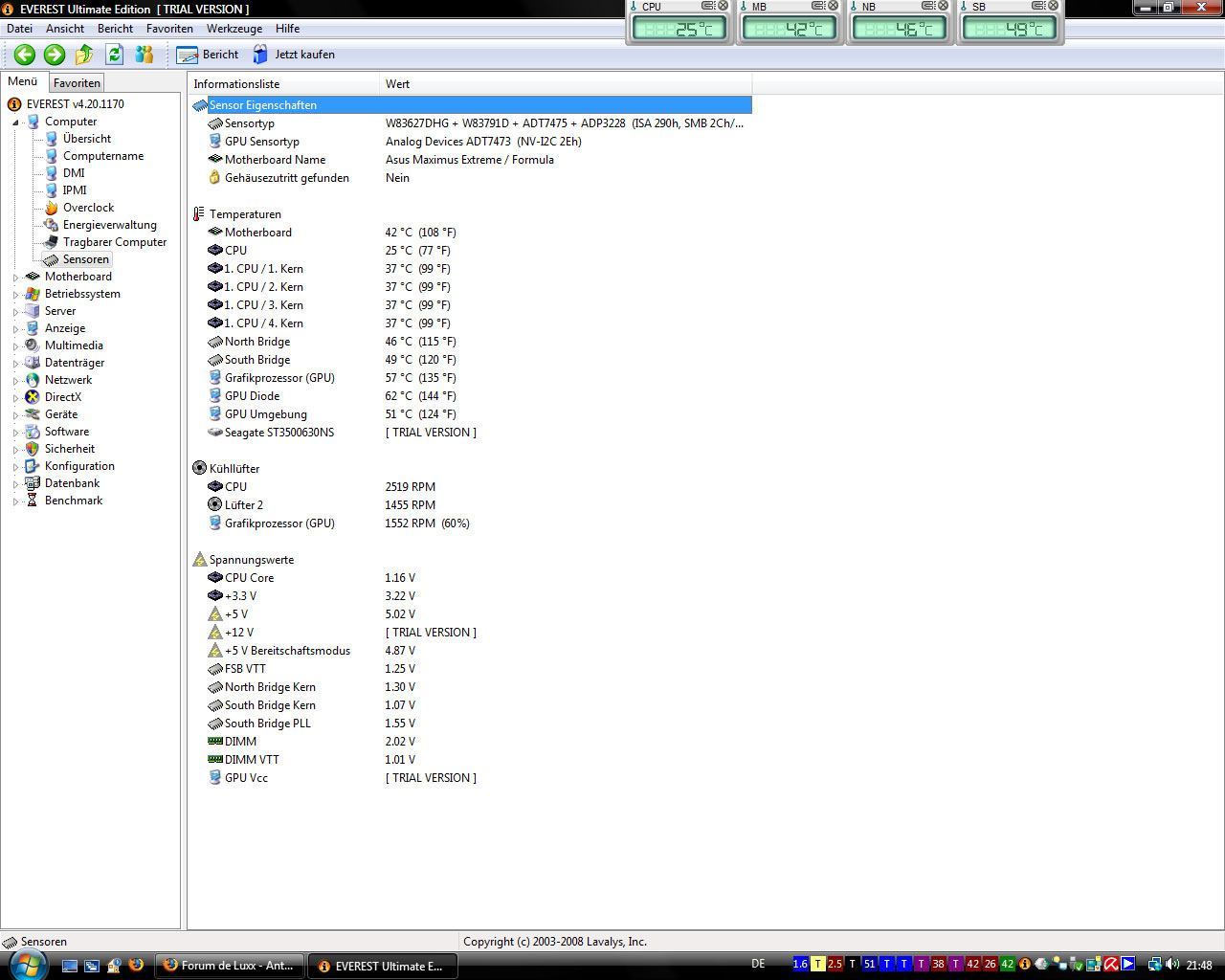Image resolution: width=1225 pixels, height=980 pixels.
Task: Expand the Server tree node
Action: pos(15,311)
